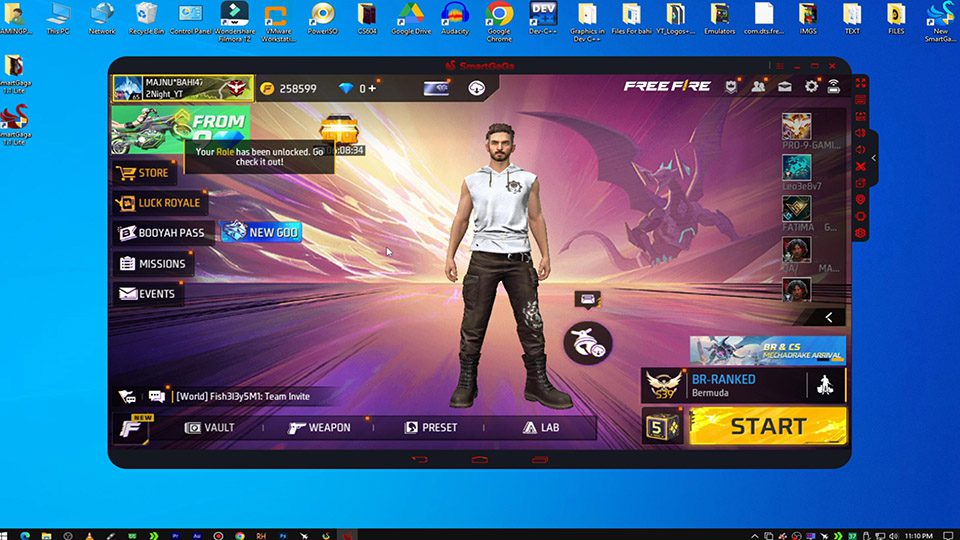960x540 pixels.
Task: Open the guild shield icon
Action: pos(731,86)
